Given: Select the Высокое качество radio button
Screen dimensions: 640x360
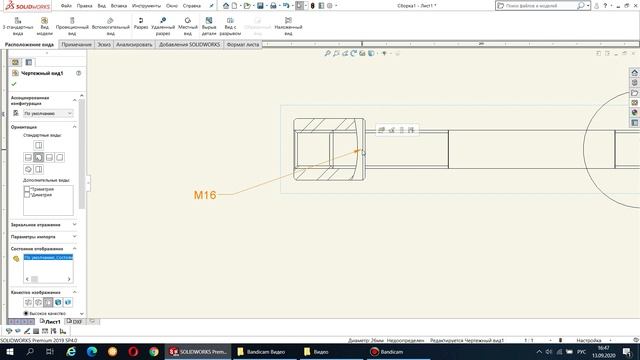Looking at the screenshot, I should click(26, 313).
